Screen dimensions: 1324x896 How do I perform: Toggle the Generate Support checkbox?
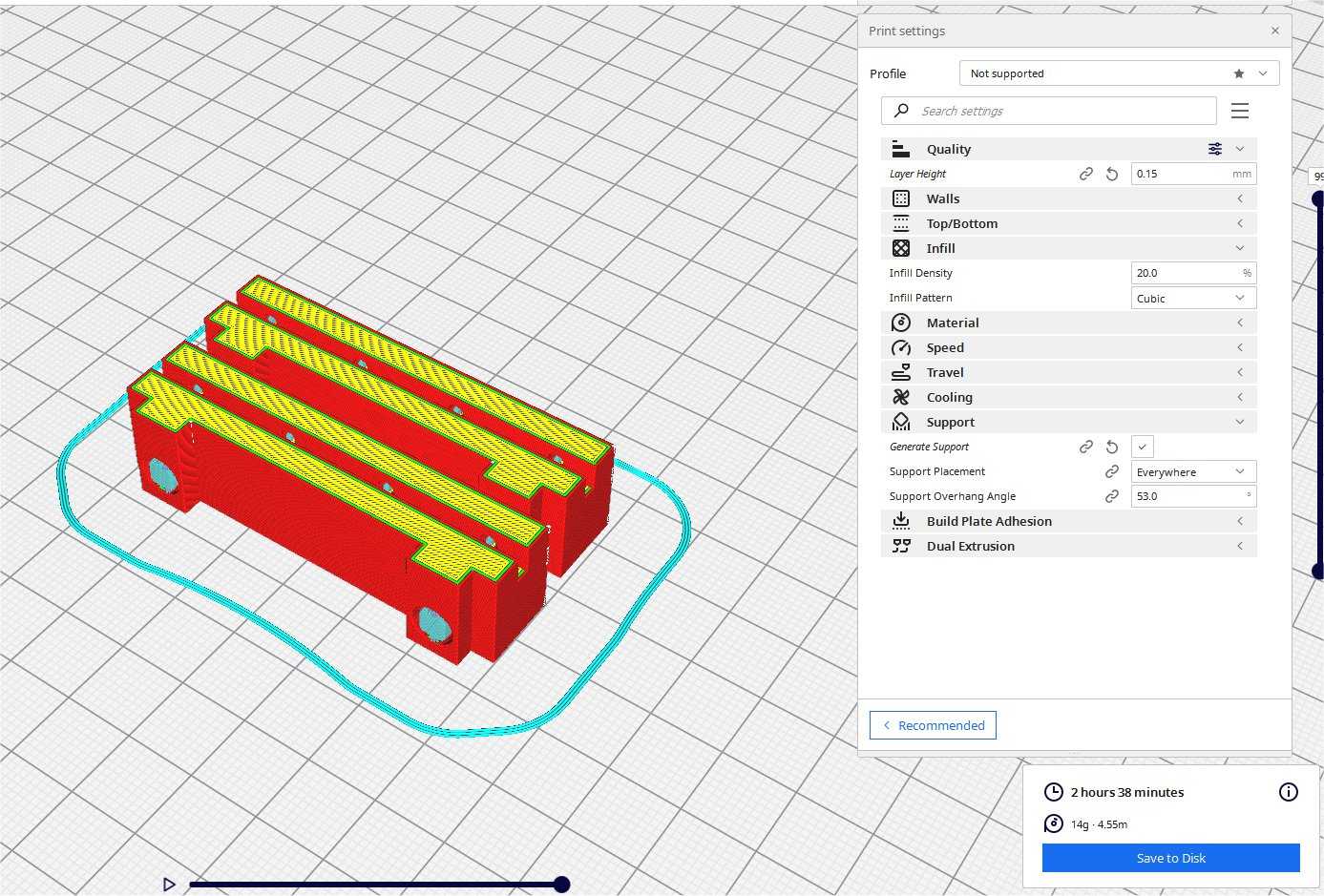(1143, 447)
